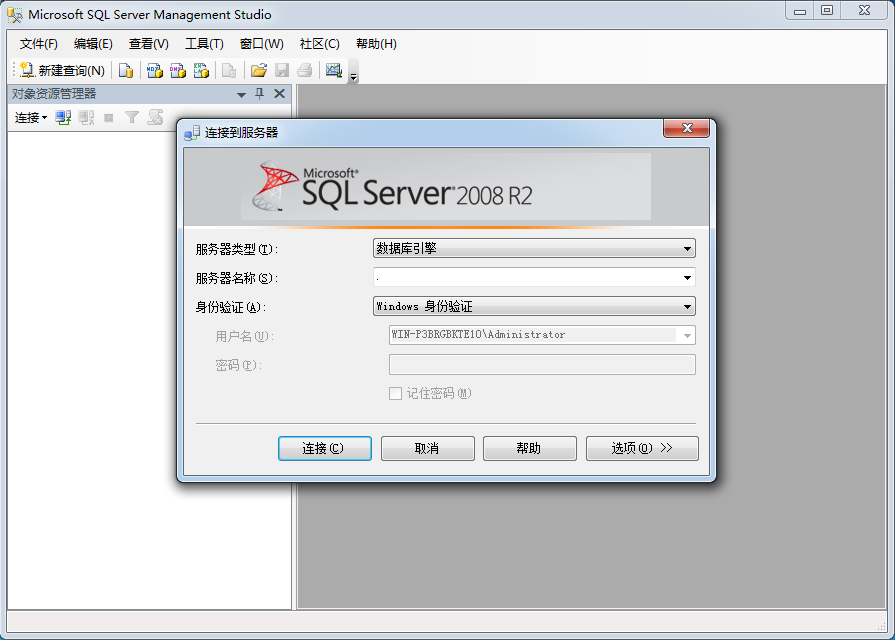The height and width of the screenshot is (640, 895).
Task: Click the Analysis Services XMLA Query icon
Action: 201,70
